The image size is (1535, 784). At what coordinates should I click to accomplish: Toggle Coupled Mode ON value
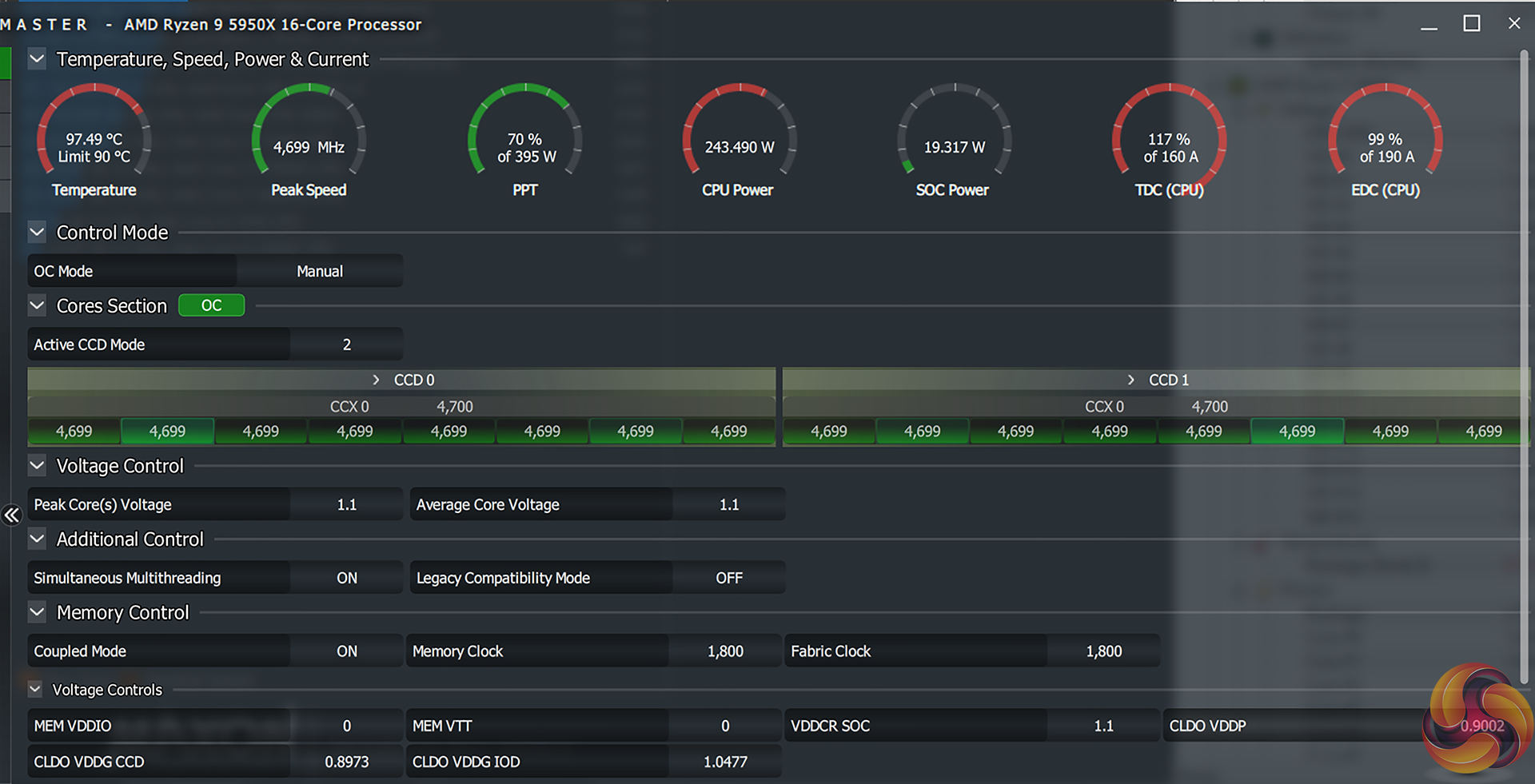click(x=346, y=651)
